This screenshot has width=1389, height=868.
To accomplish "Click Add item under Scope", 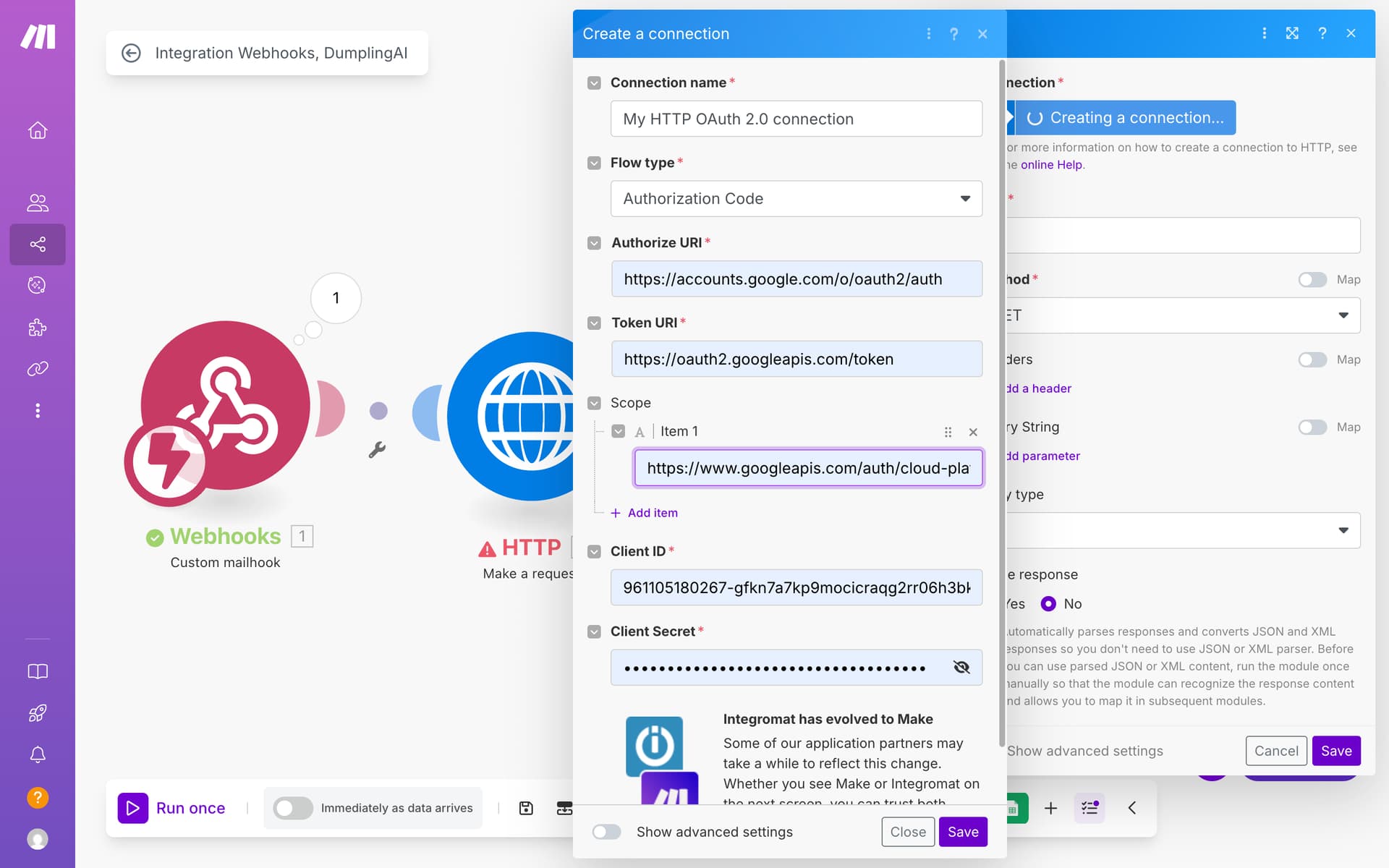I will 645,513.
